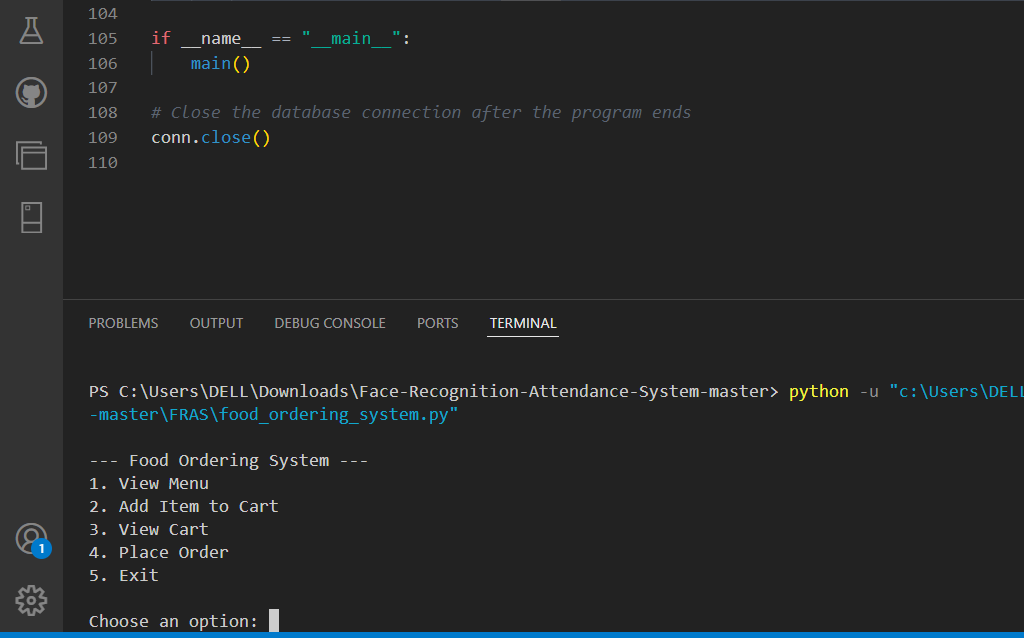Image resolution: width=1024 pixels, height=638 pixels.
Task: Switch to the OUTPUT tab
Action: (x=216, y=323)
